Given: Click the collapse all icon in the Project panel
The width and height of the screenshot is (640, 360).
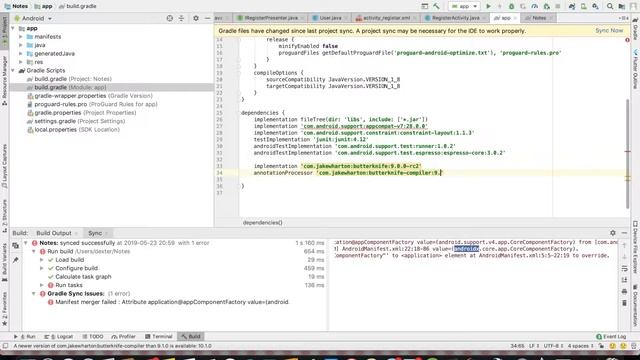Looking at the screenshot, I should 181,18.
